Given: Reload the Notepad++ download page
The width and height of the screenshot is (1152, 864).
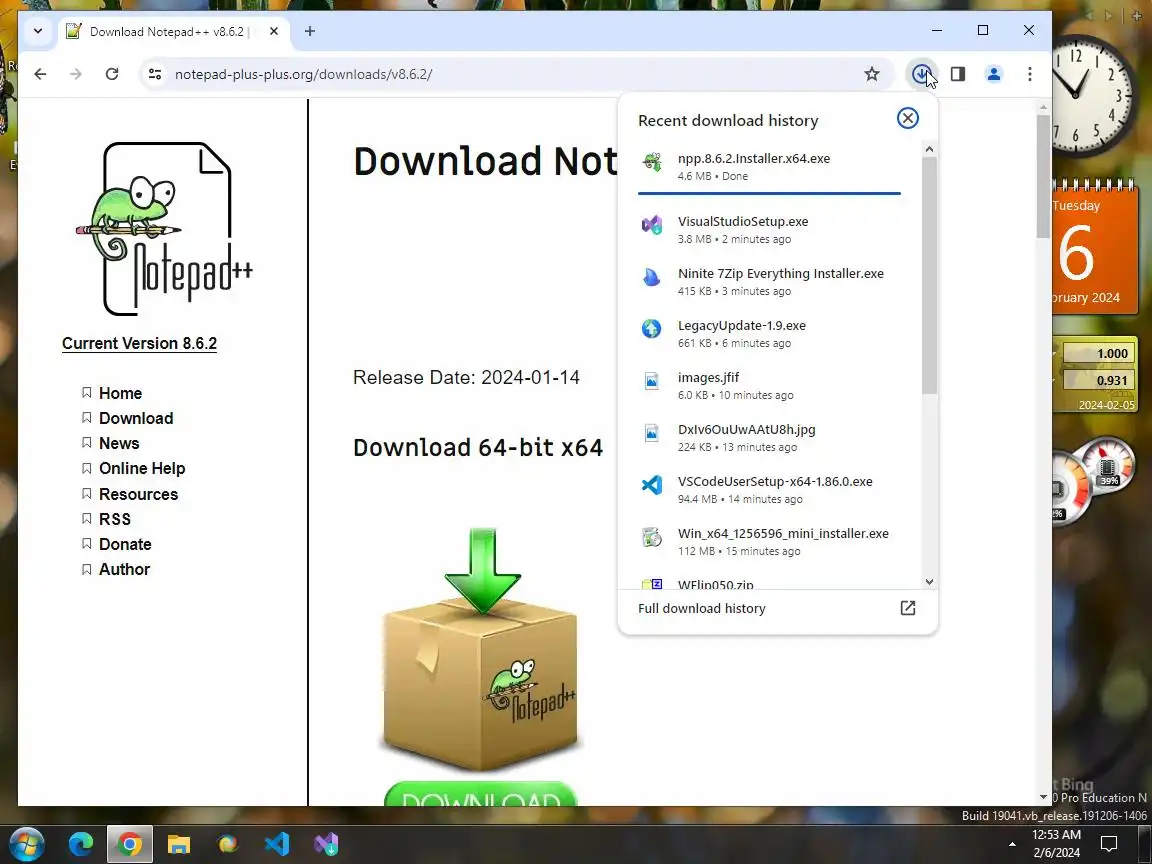Looking at the screenshot, I should [112, 73].
